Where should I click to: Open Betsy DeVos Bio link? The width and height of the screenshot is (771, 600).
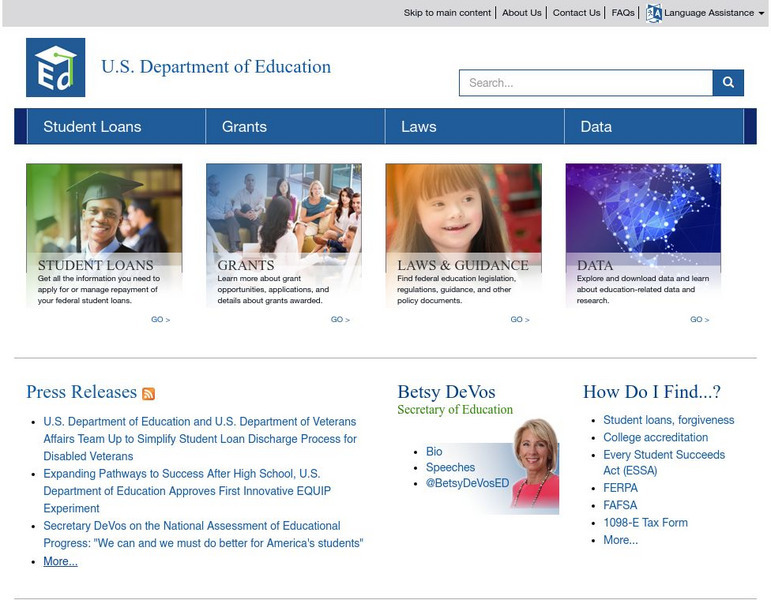[x=434, y=451]
